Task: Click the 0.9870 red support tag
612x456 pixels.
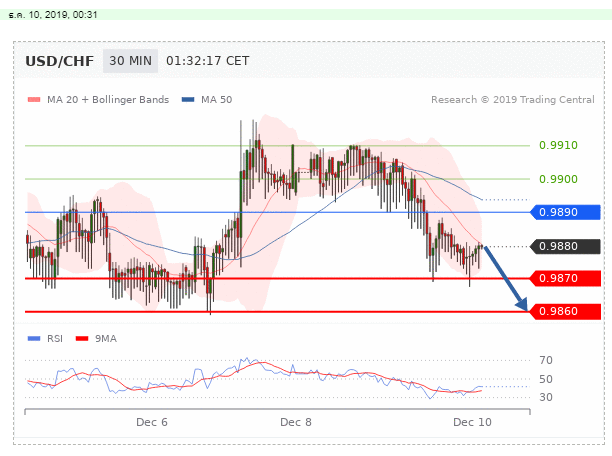Action: tap(565, 278)
